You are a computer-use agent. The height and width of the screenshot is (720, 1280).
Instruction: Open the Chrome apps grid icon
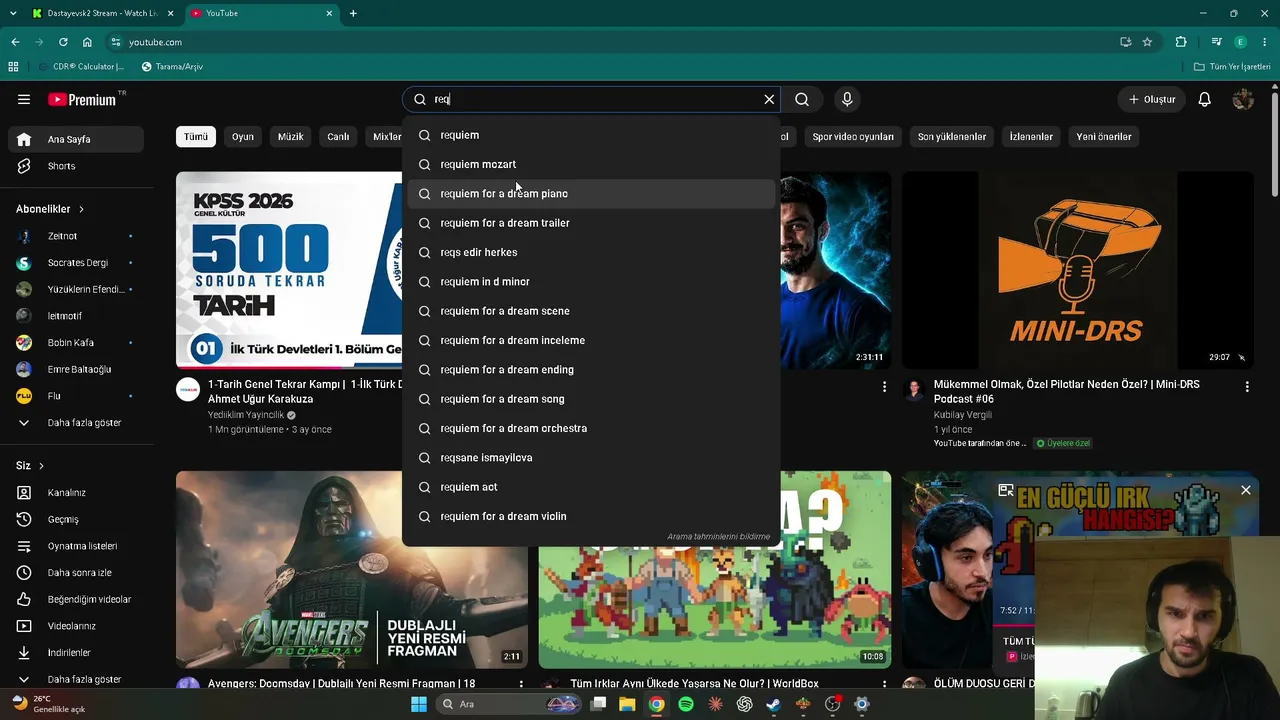click(13, 67)
